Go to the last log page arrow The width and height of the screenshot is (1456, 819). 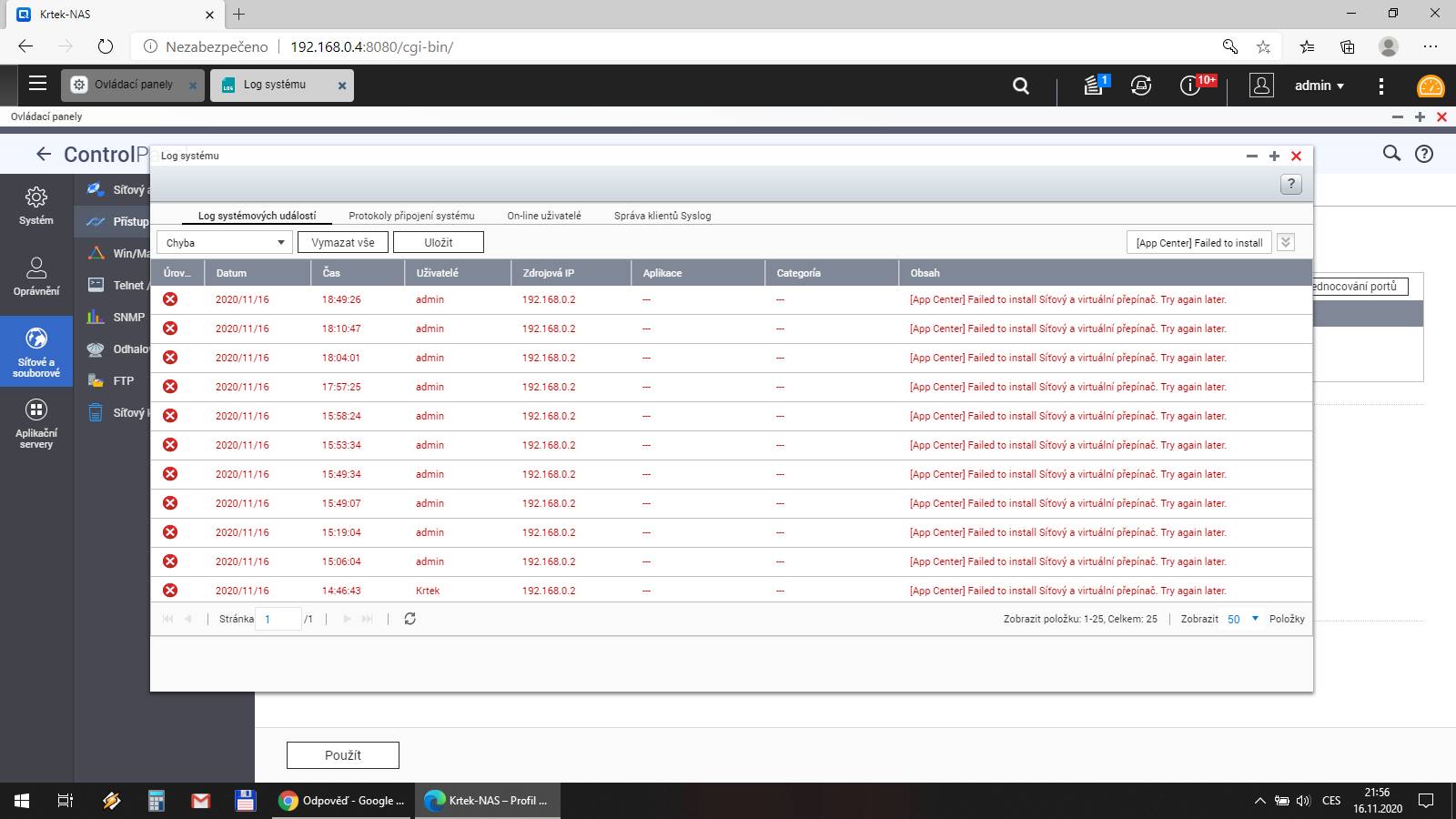pyautogui.click(x=368, y=619)
